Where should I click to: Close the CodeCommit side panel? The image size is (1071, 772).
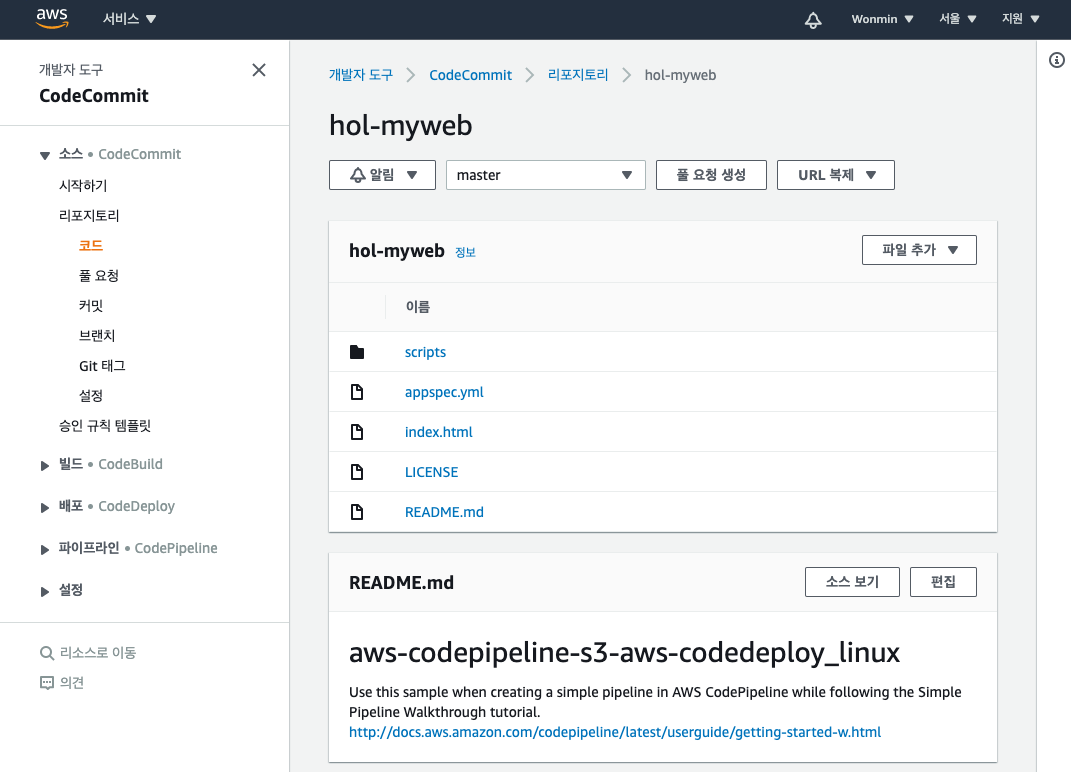[x=259, y=70]
